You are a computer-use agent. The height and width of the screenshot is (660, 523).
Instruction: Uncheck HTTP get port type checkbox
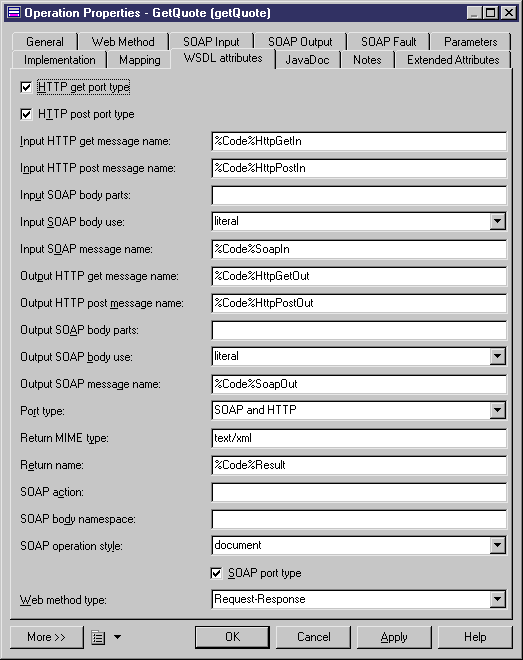pyautogui.click(x=26, y=88)
